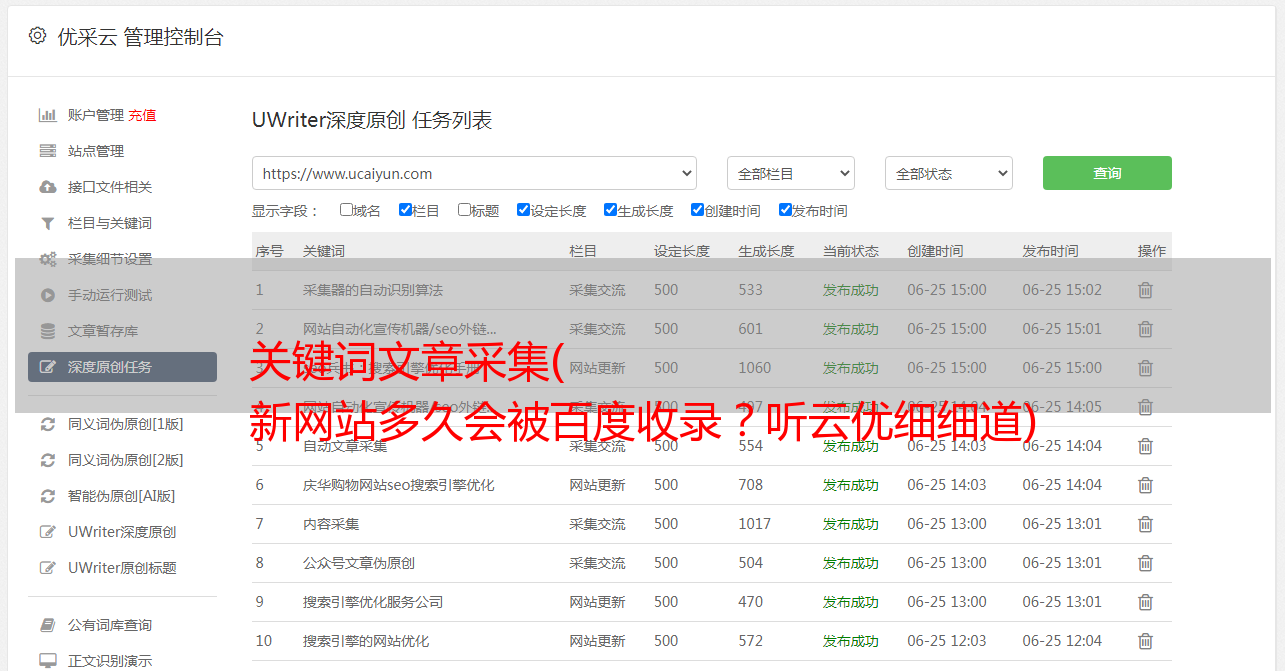Select 同义词伪原创[2版] menu item

click(125, 460)
